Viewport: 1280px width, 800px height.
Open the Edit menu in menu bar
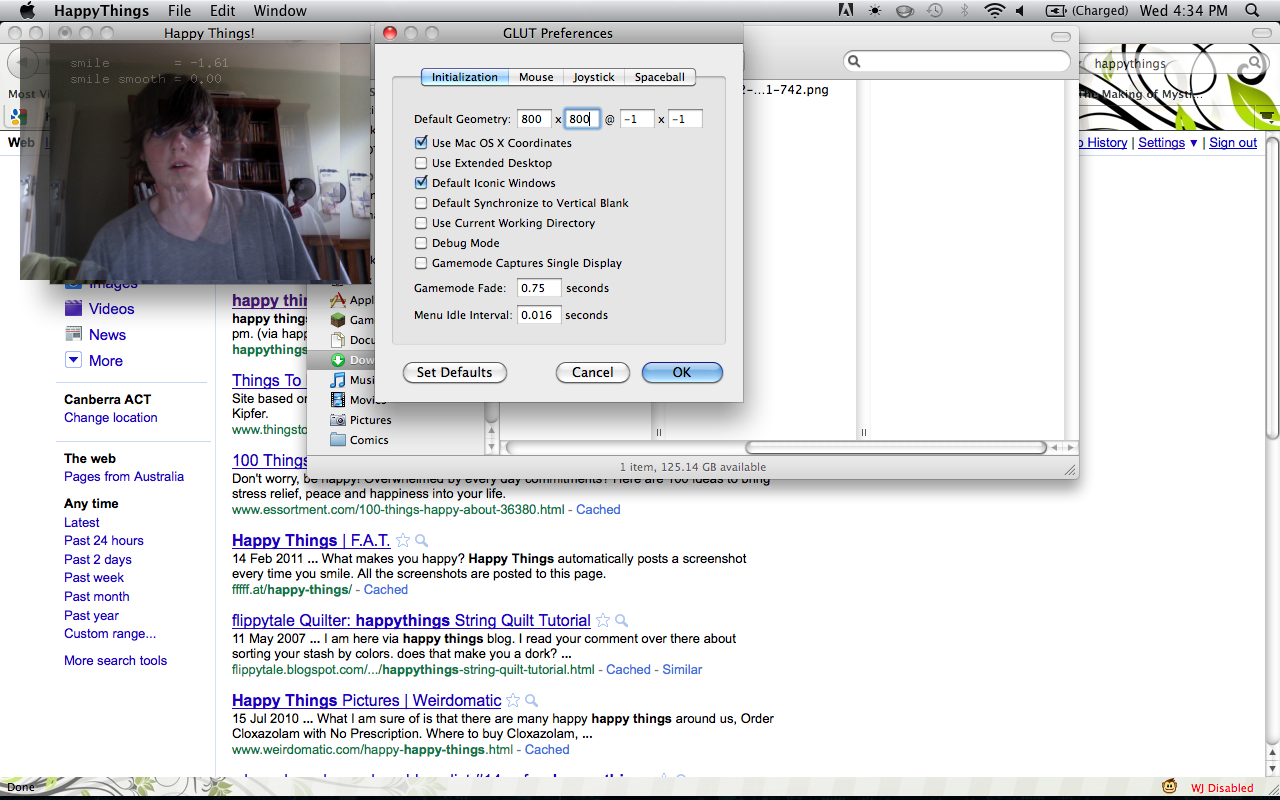[222, 11]
